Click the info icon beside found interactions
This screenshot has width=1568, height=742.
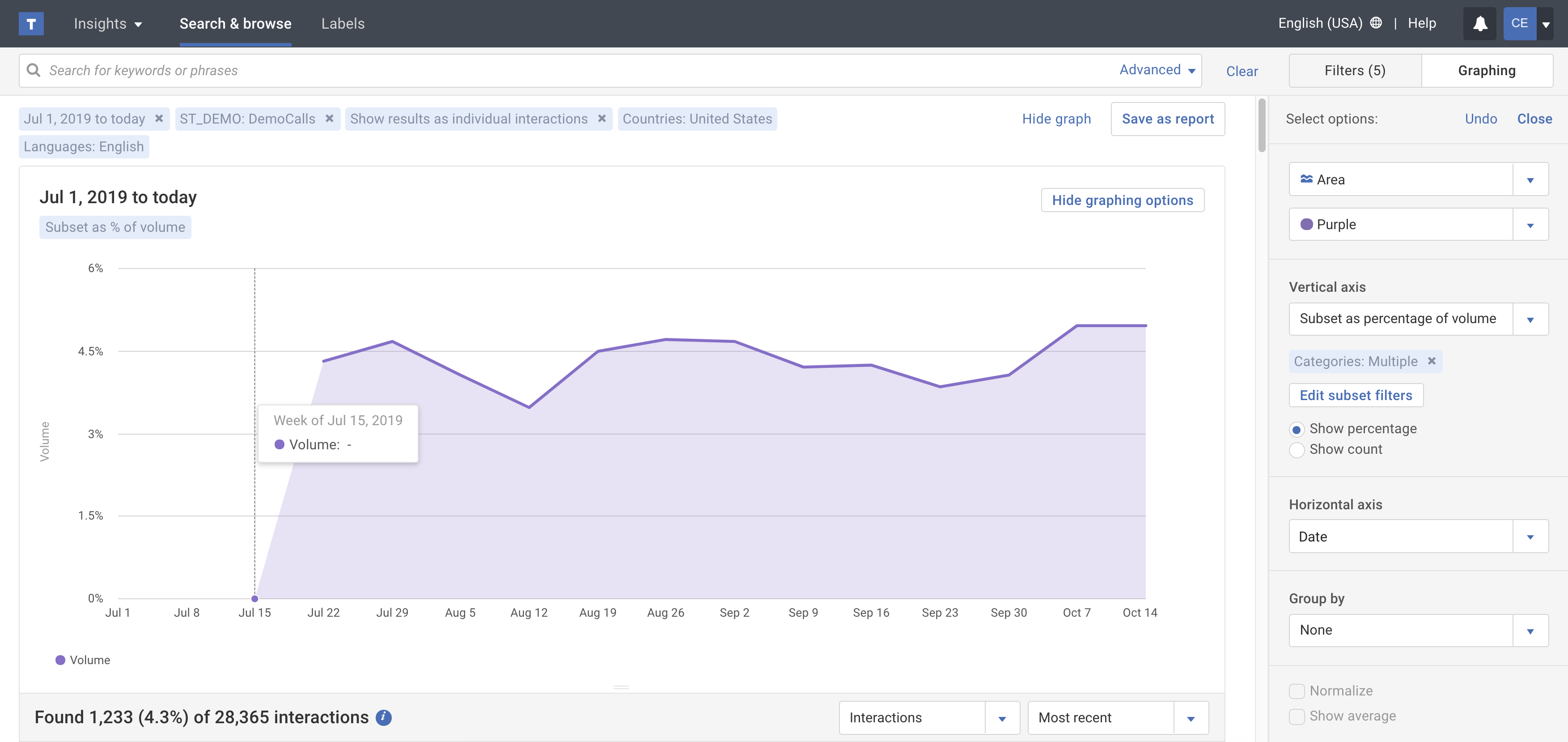(383, 718)
